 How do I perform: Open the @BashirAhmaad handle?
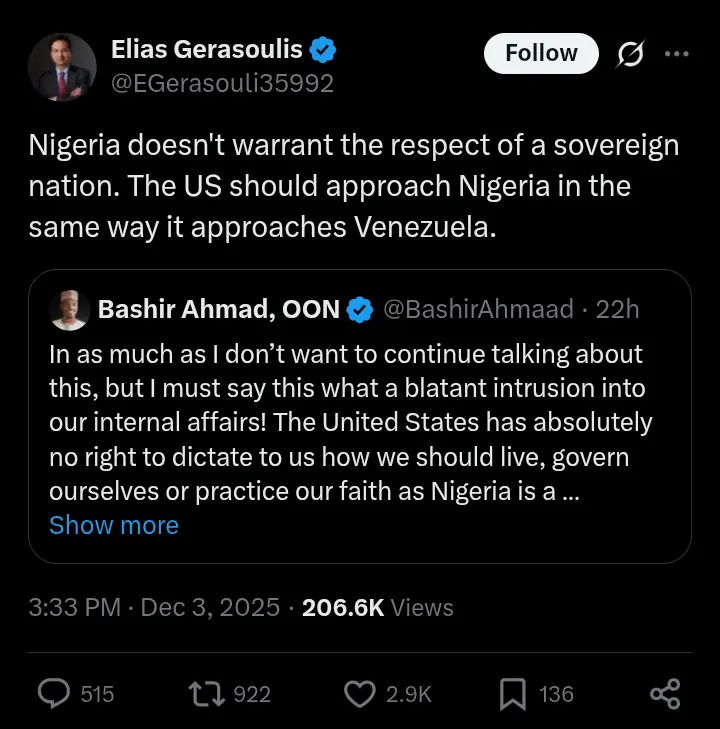(x=479, y=310)
